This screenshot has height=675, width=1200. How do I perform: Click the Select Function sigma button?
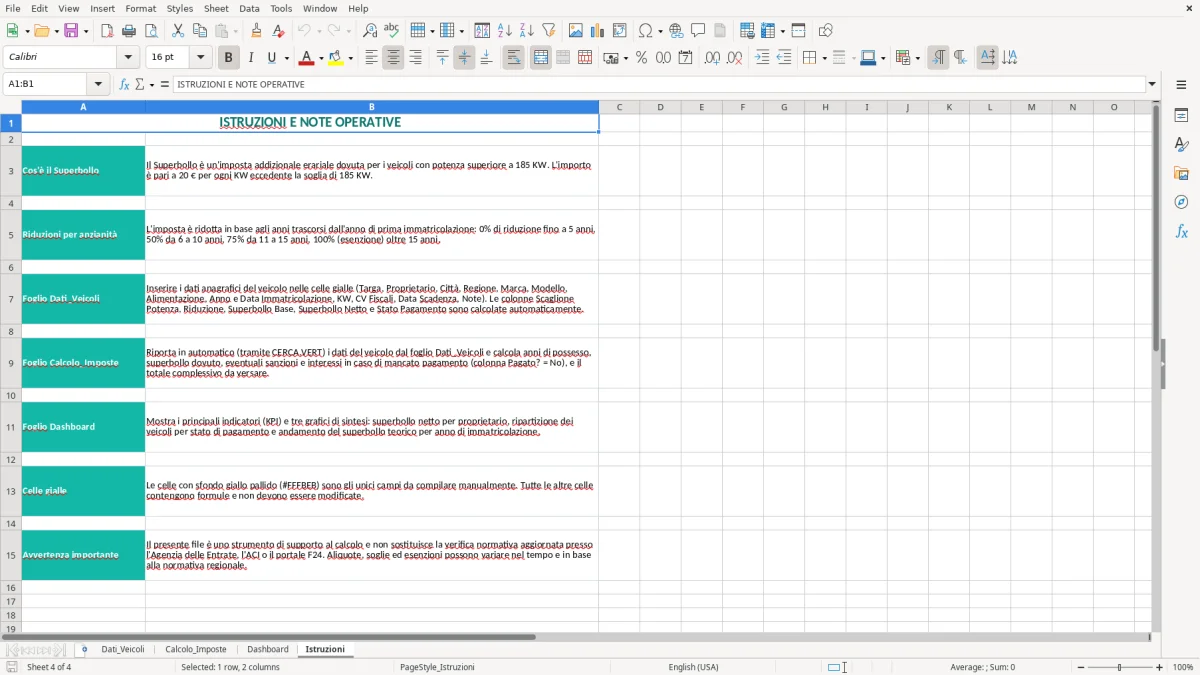[x=140, y=85]
